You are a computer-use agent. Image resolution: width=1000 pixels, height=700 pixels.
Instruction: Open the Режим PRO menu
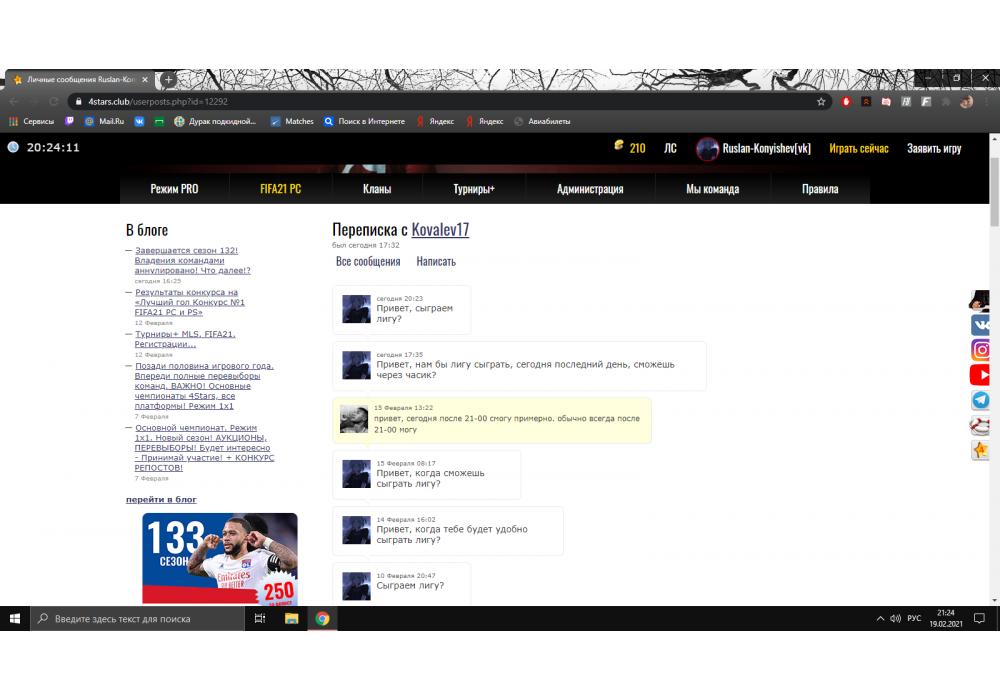point(174,189)
